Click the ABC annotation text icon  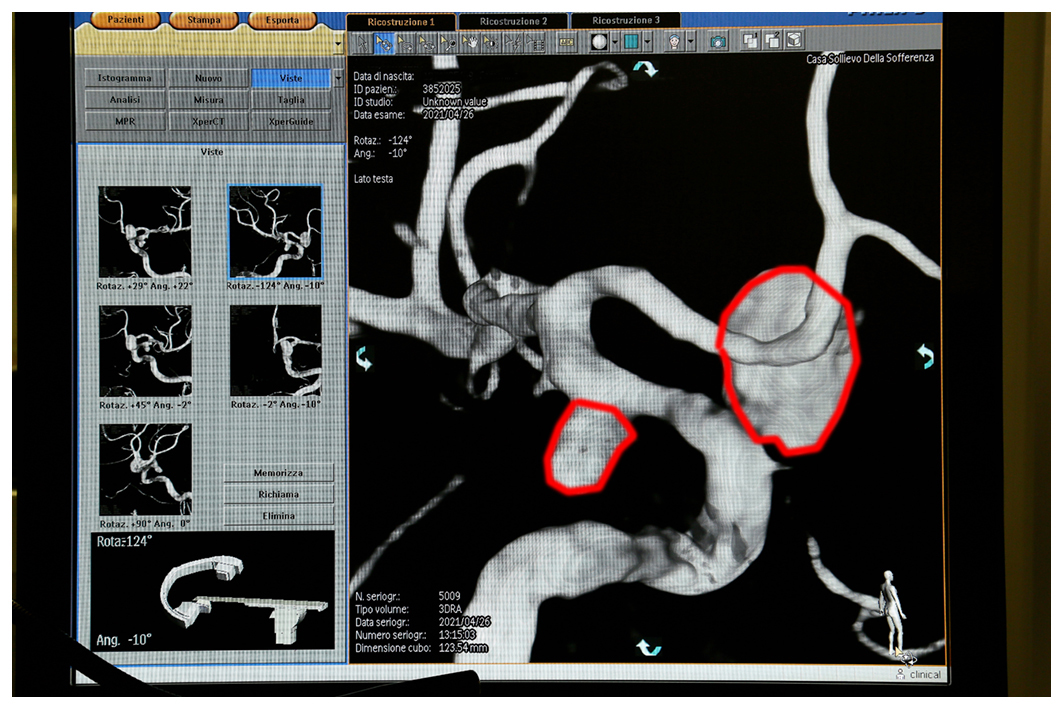coord(566,42)
